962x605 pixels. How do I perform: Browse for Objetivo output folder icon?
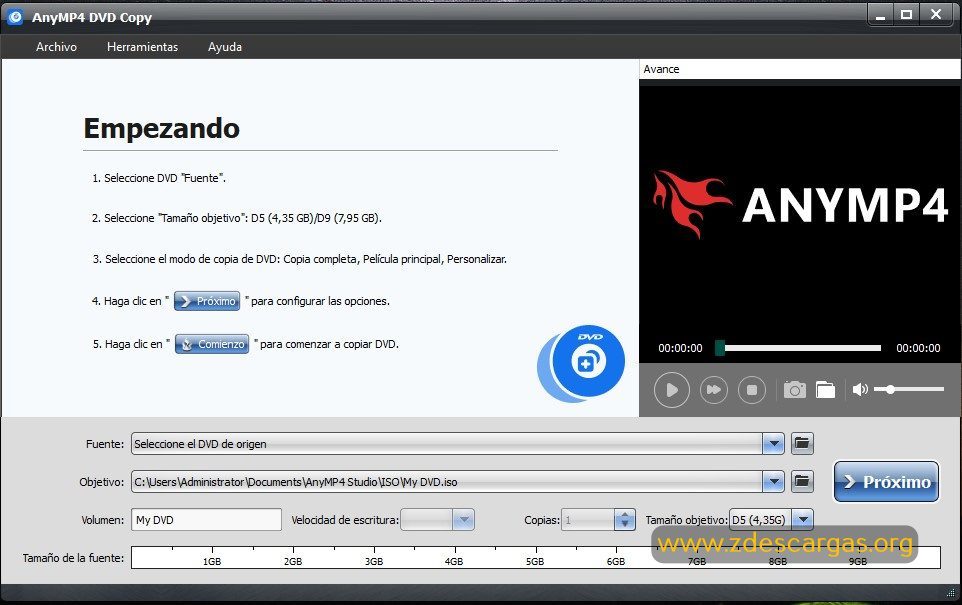pyautogui.click(x=802, y=481)
